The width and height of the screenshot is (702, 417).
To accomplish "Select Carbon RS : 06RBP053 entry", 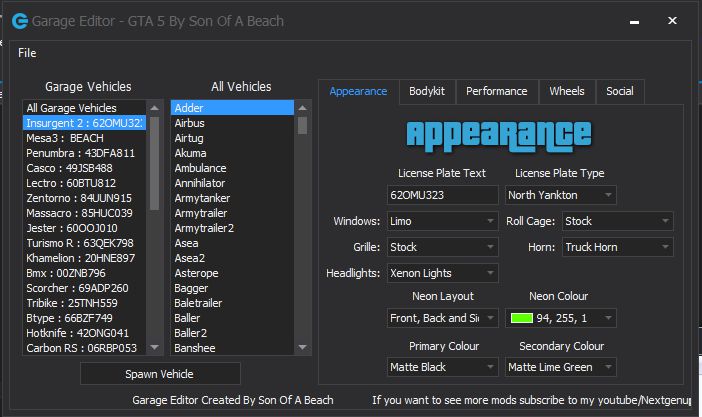I will 84,348.
